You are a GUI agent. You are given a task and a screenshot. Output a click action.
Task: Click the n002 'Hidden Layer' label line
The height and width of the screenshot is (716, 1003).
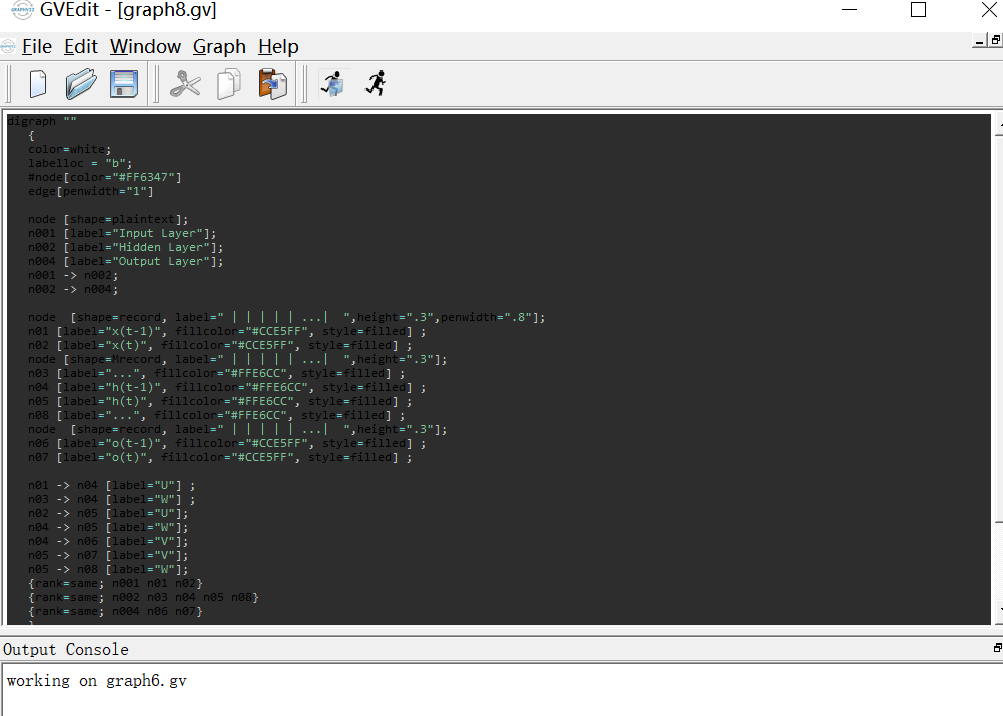point(125,248)
